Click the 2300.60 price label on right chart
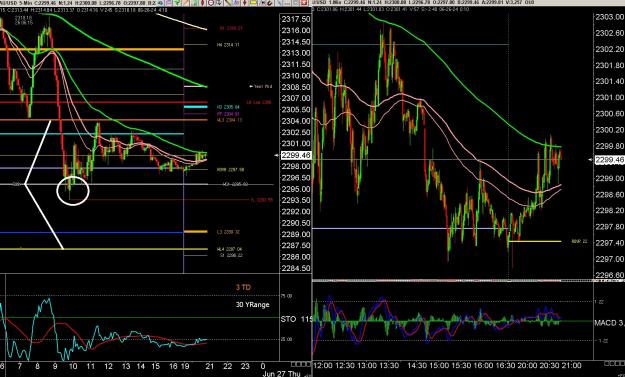Screen dimensions: 625x377 tap(609, 114)
